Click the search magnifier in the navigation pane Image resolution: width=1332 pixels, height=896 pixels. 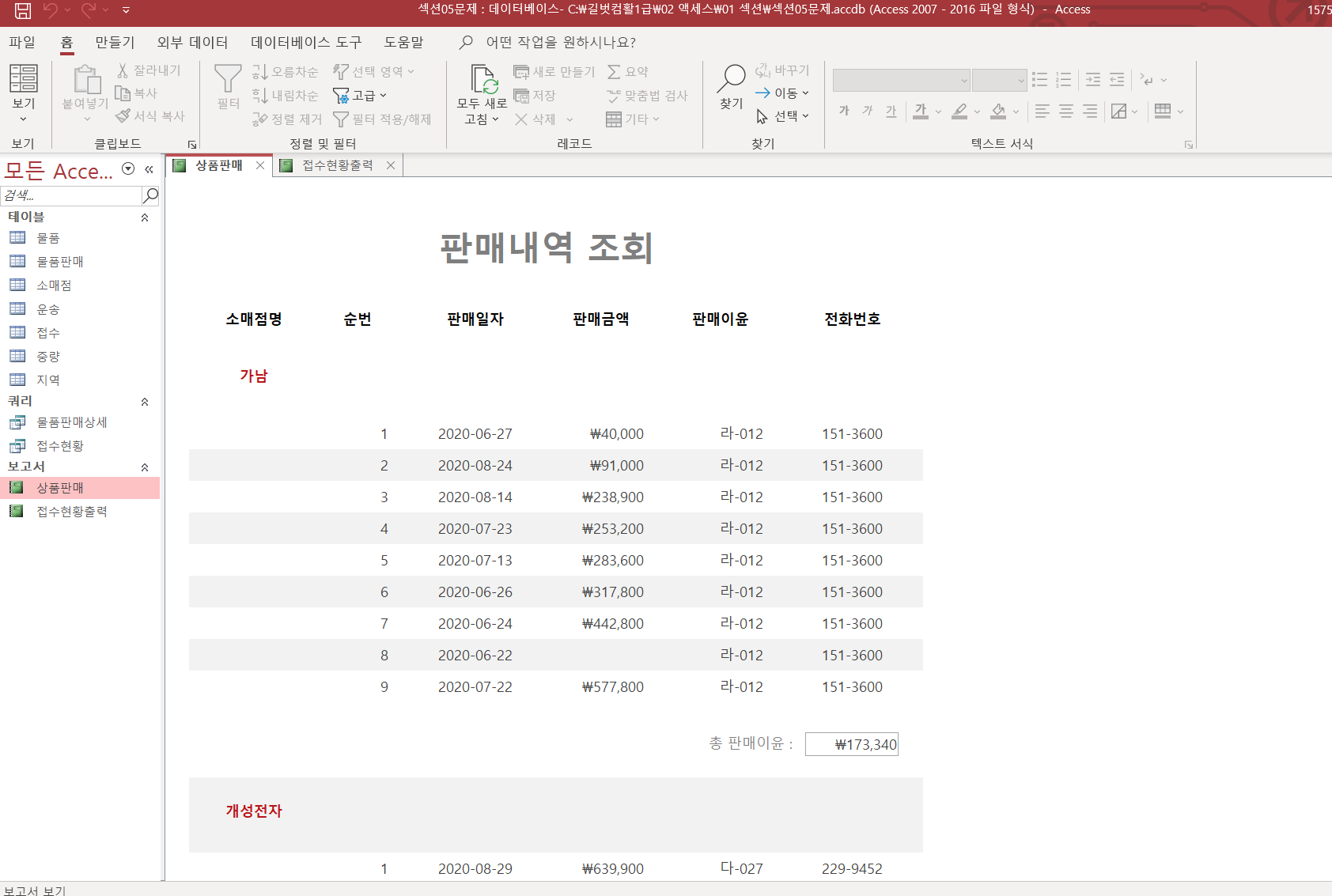[x=150, y=195]
